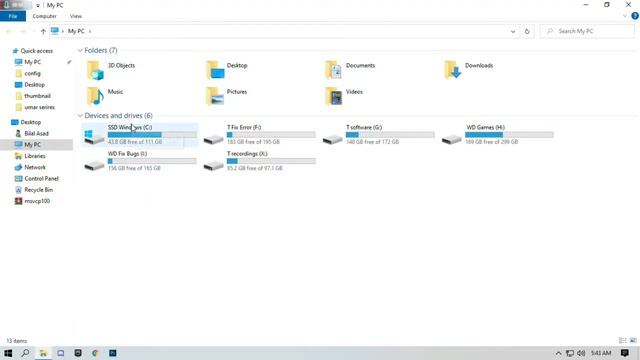Viewport: 640px width, 360px height.
Task: Open the Desktop folder in Folders section
Action: (x=215, y=70)
